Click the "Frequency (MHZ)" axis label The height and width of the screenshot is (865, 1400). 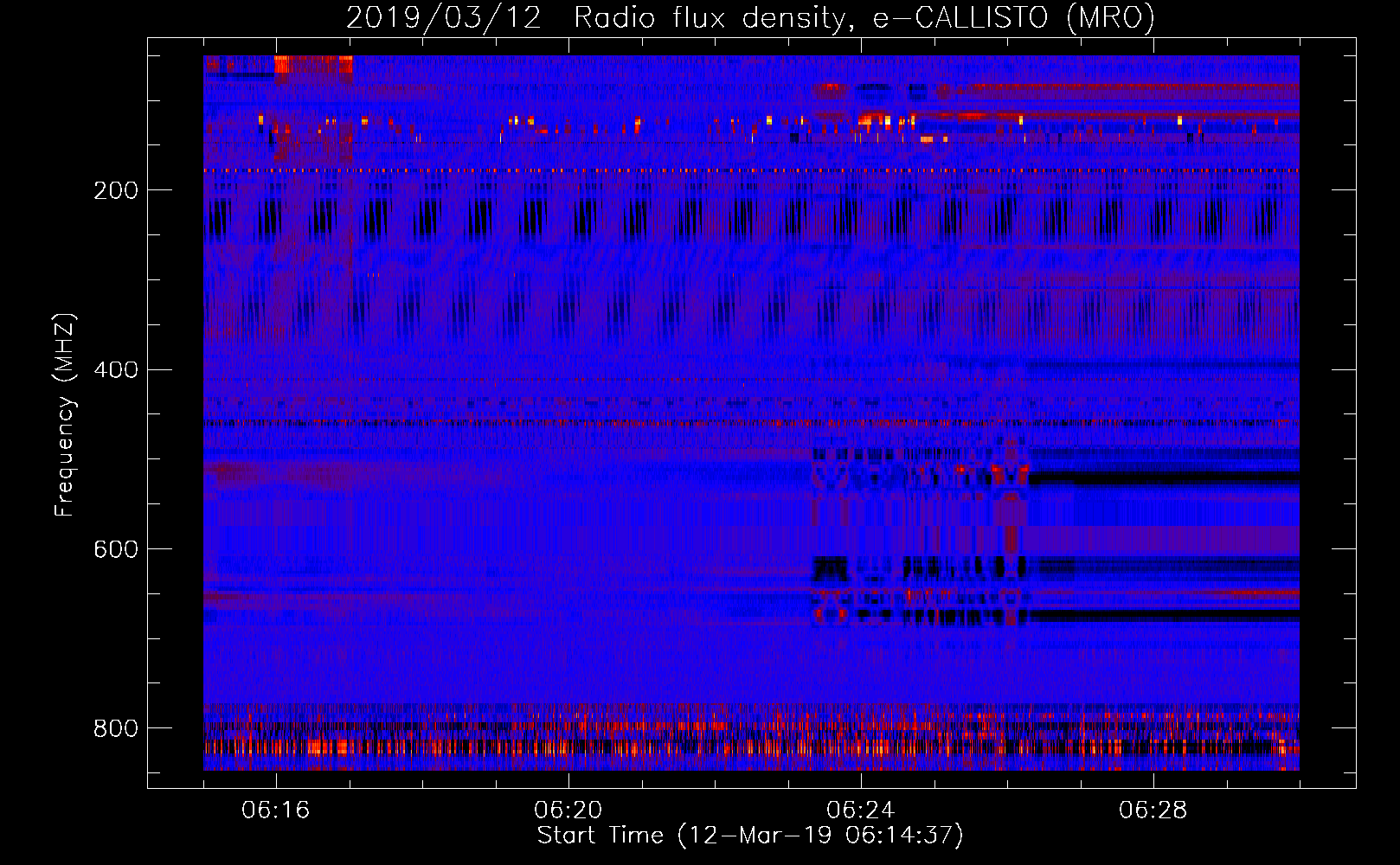click(x=64, y=414)
